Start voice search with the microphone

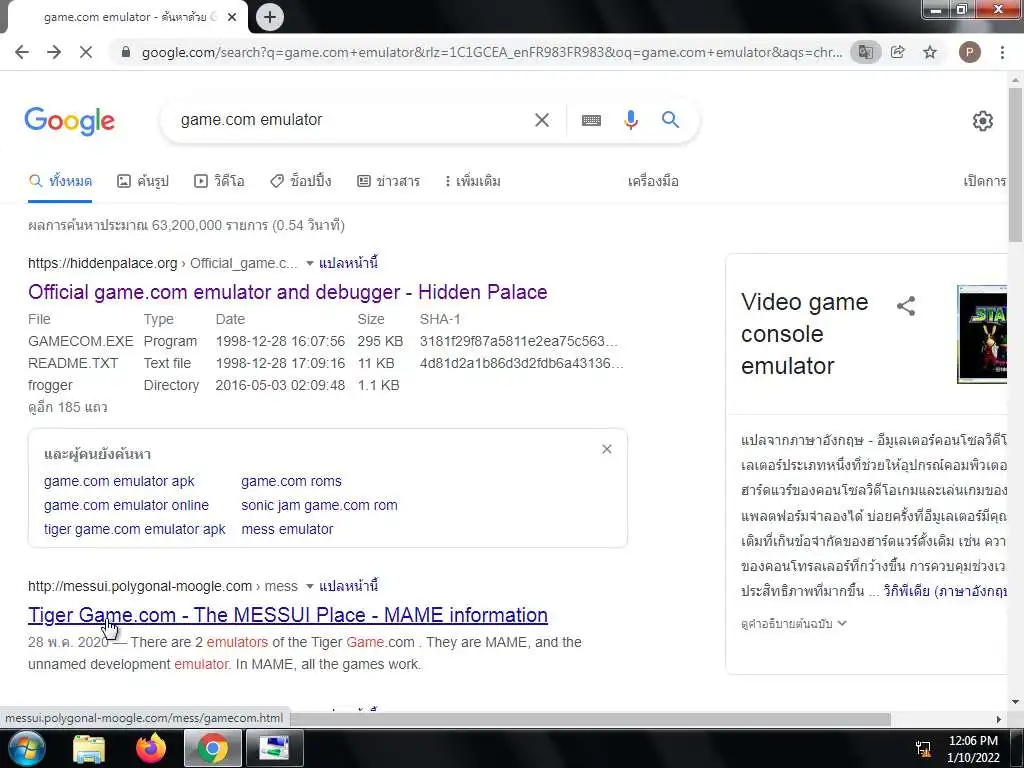pos(630,120)
